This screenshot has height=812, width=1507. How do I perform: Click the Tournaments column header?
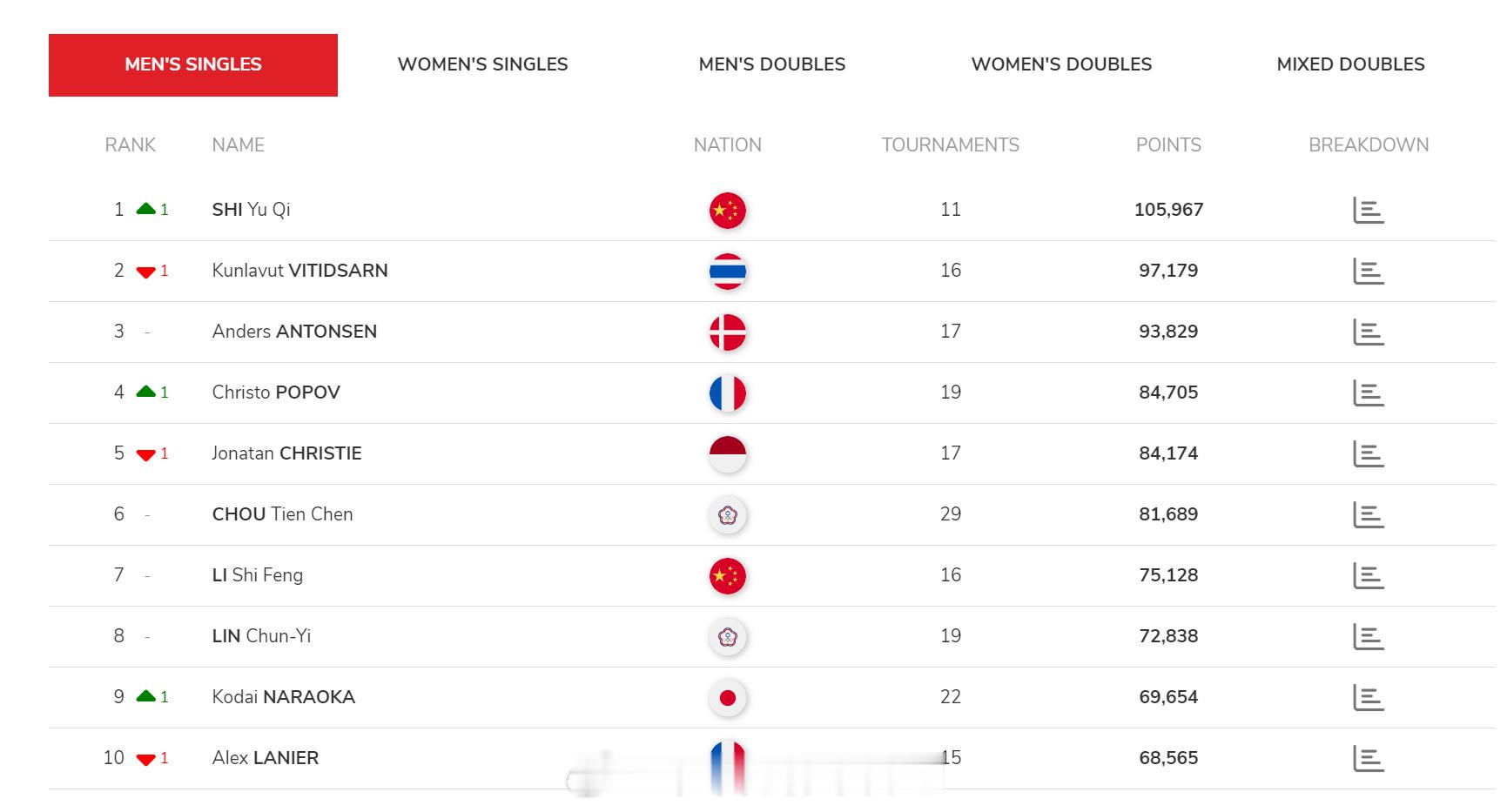[950, 145]
